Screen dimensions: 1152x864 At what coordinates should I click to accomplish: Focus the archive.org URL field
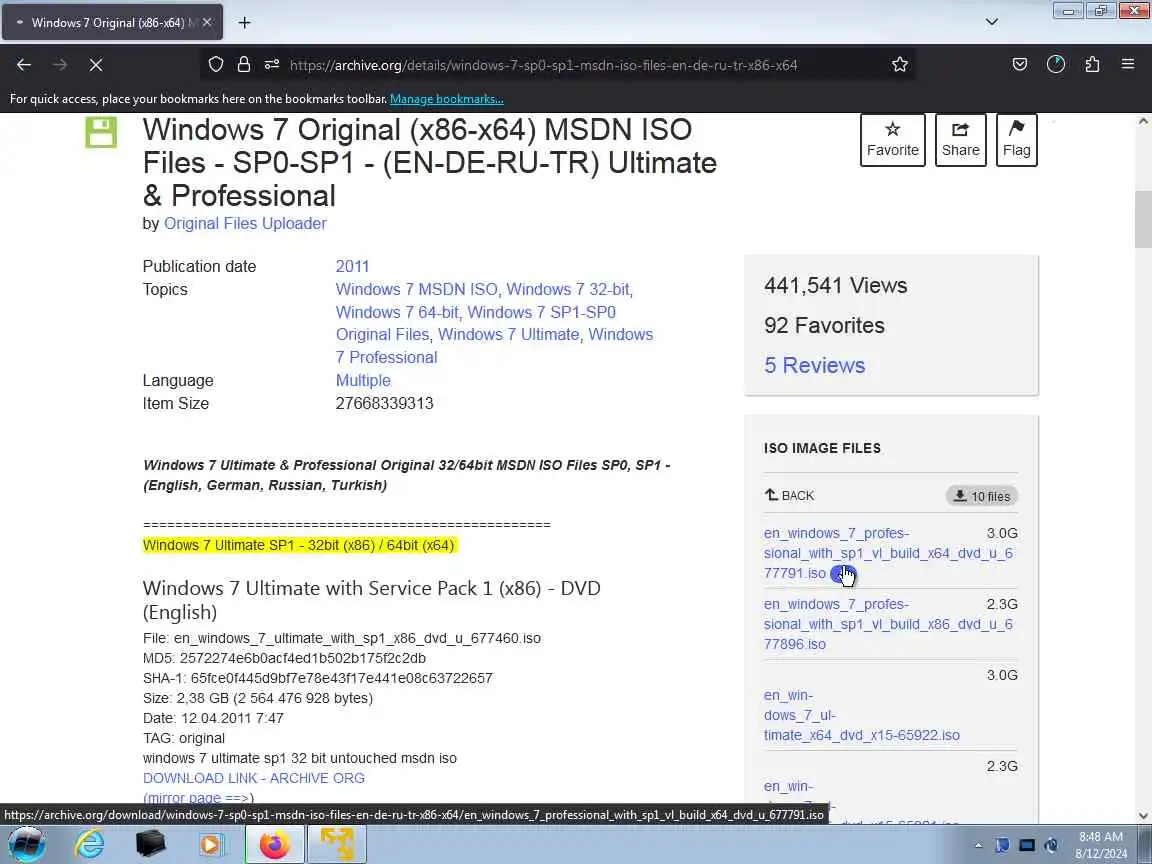543,65
